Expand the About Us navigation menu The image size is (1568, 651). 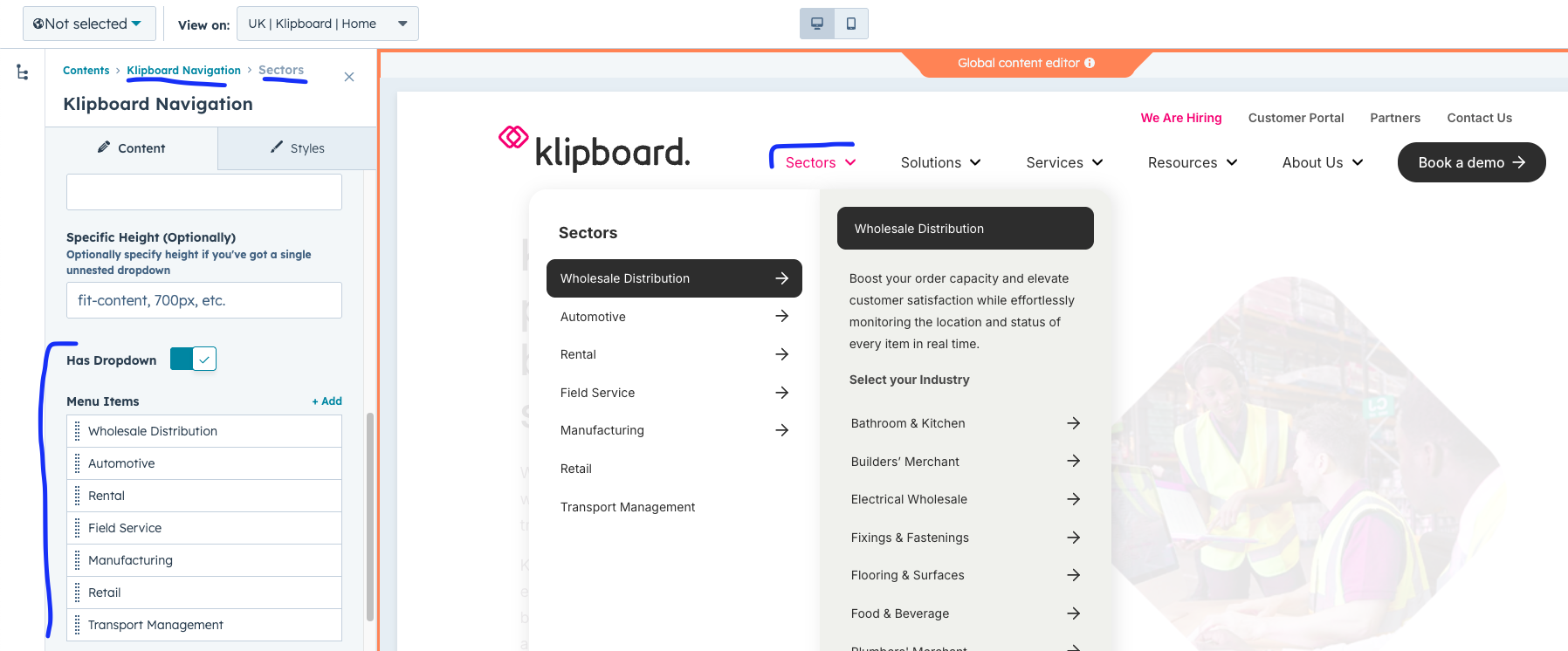point(1323,162)
